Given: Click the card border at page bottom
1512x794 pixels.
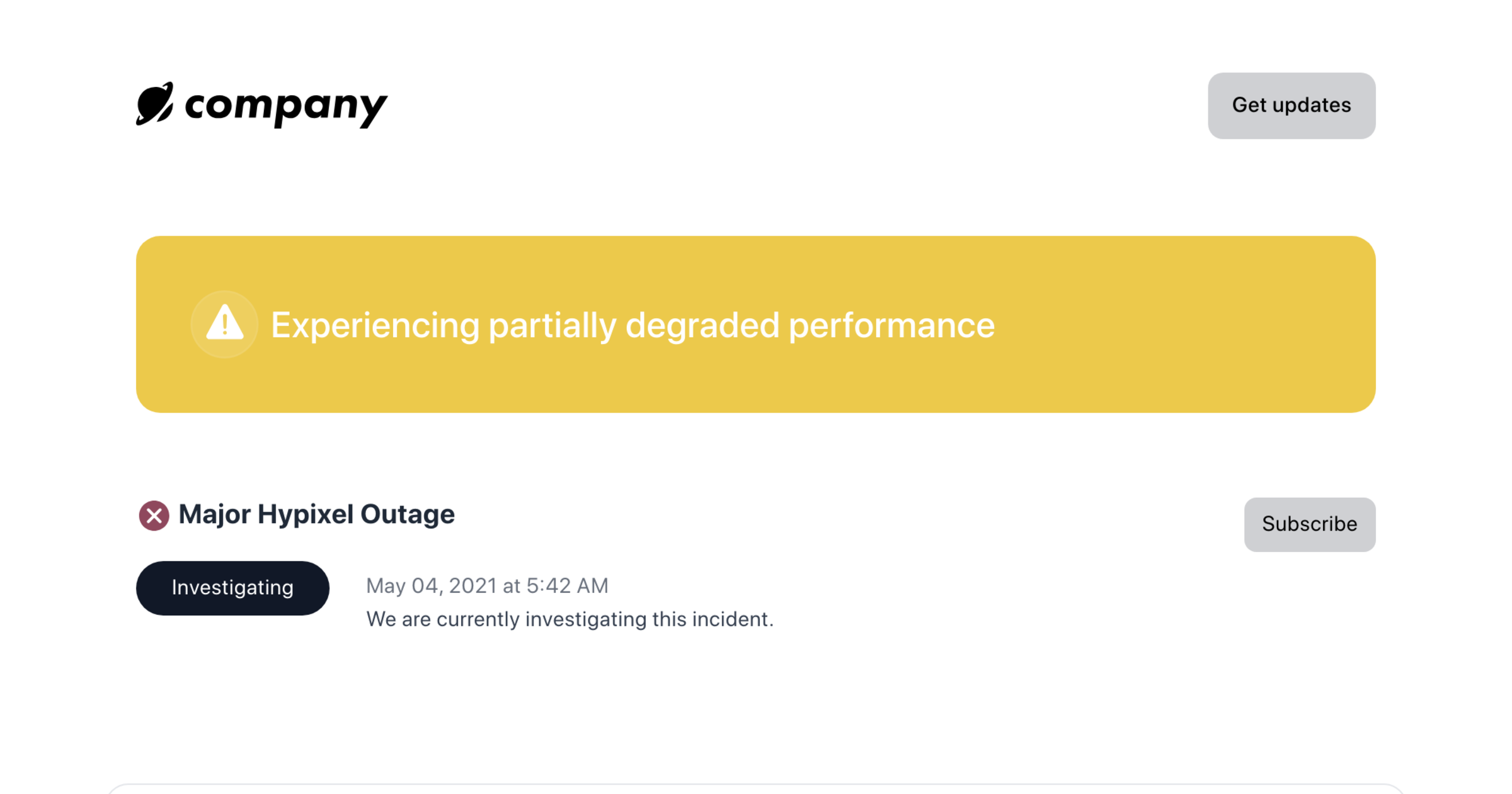Looking at the screenshot, I should pyautogui.click(x=756, y=785).
